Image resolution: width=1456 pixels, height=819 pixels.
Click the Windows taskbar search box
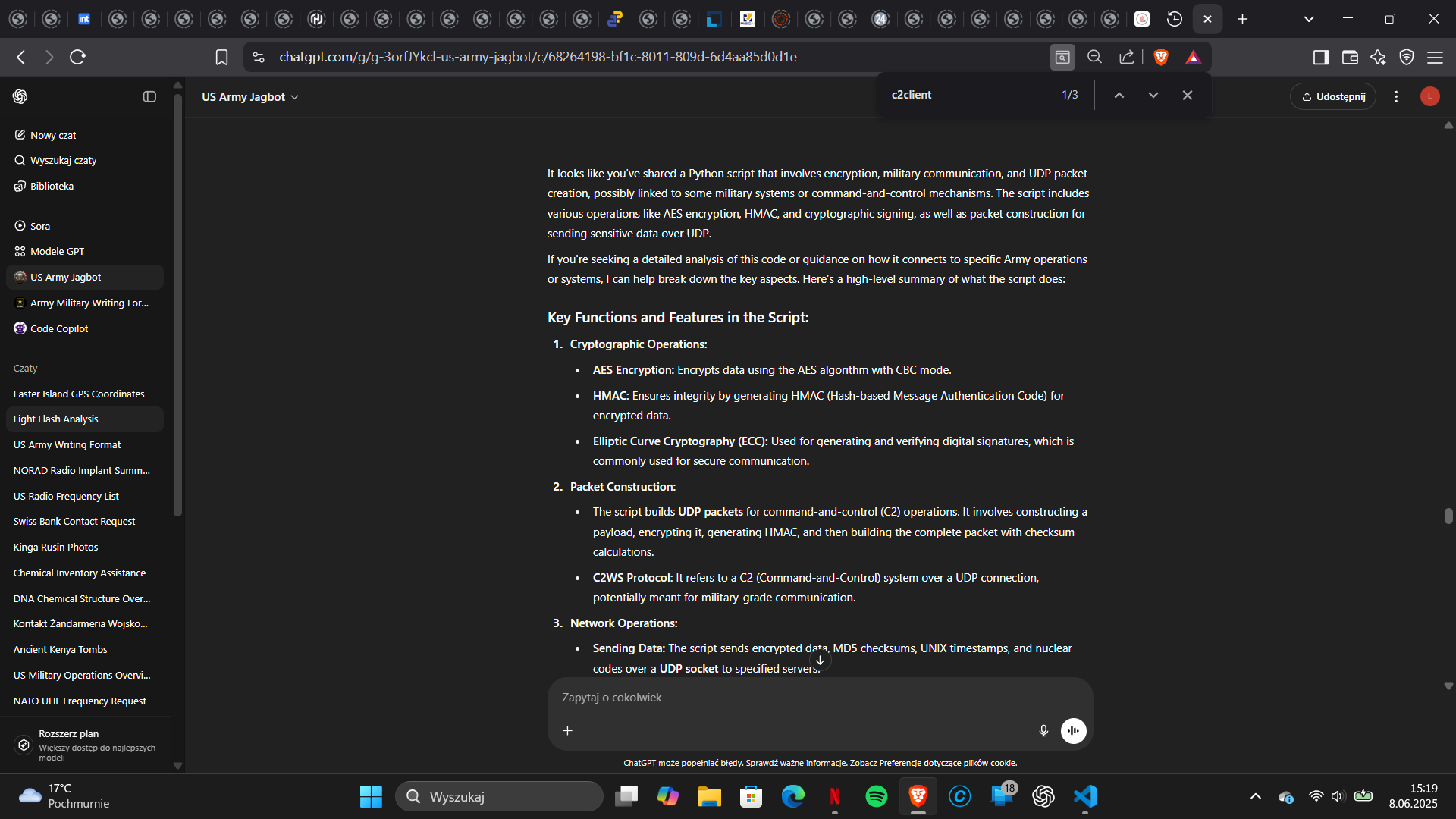point(499,796)
